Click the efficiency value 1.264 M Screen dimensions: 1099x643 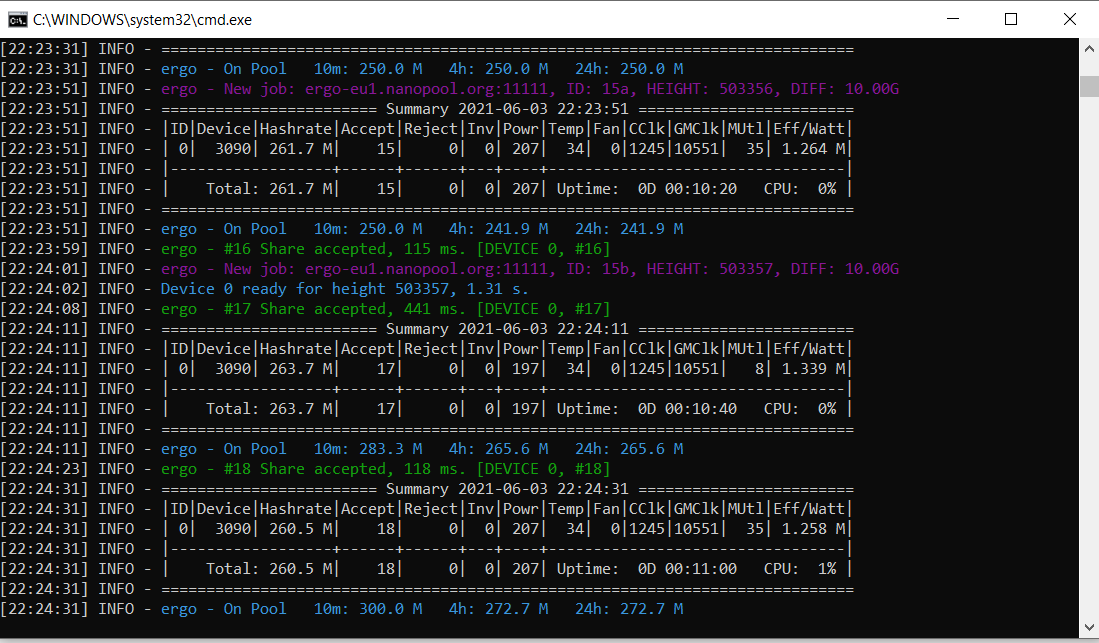813,149
